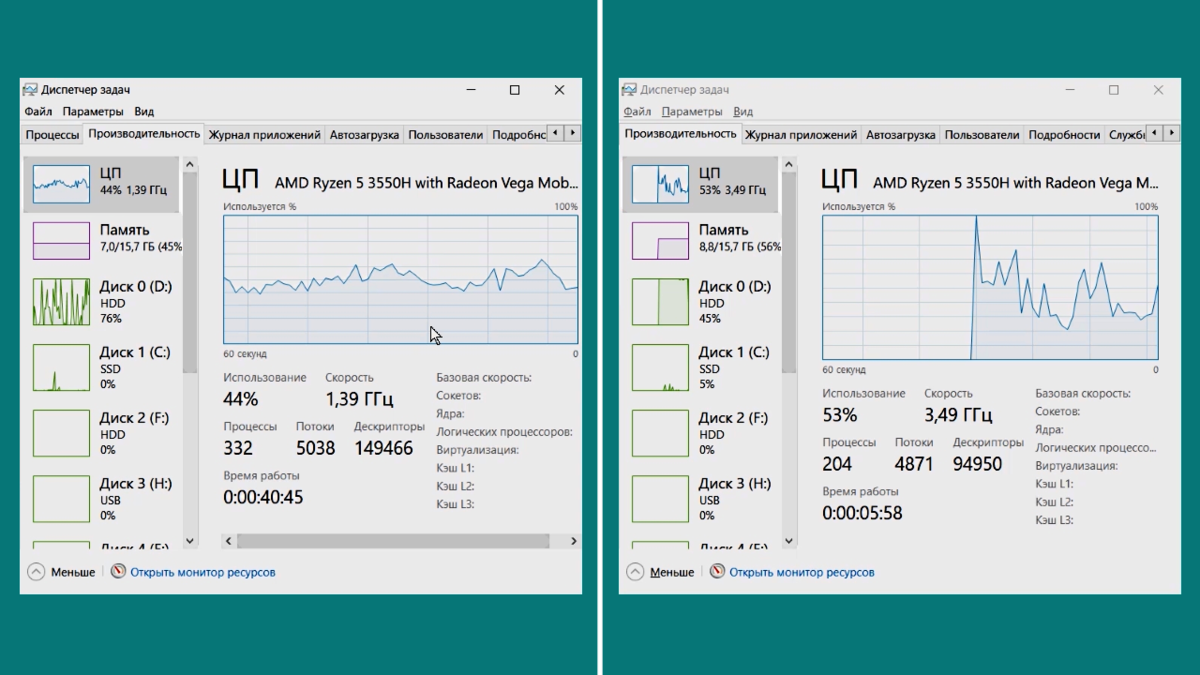Click descriptors value 149466
The width and height of the screenshot is (1200, 675).
tap(384, 448)
